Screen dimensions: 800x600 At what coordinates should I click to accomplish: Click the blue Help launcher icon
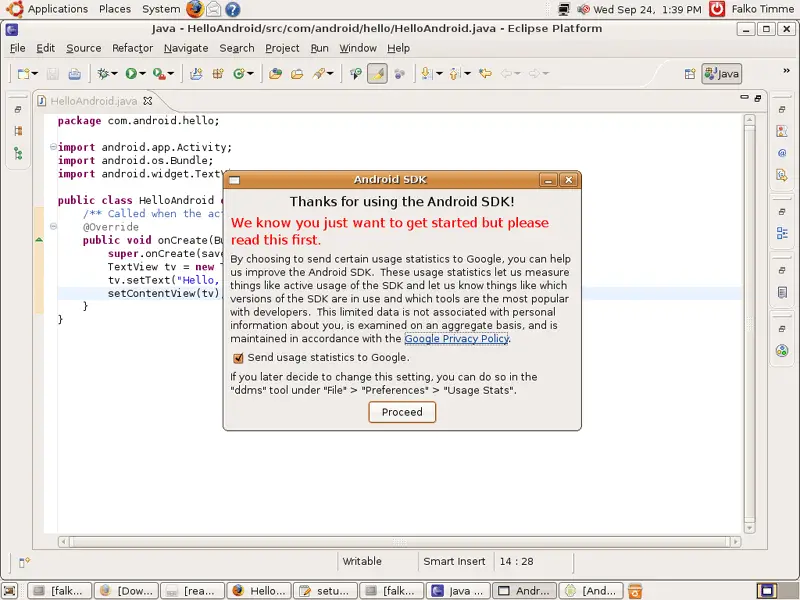tap(233, 9)
